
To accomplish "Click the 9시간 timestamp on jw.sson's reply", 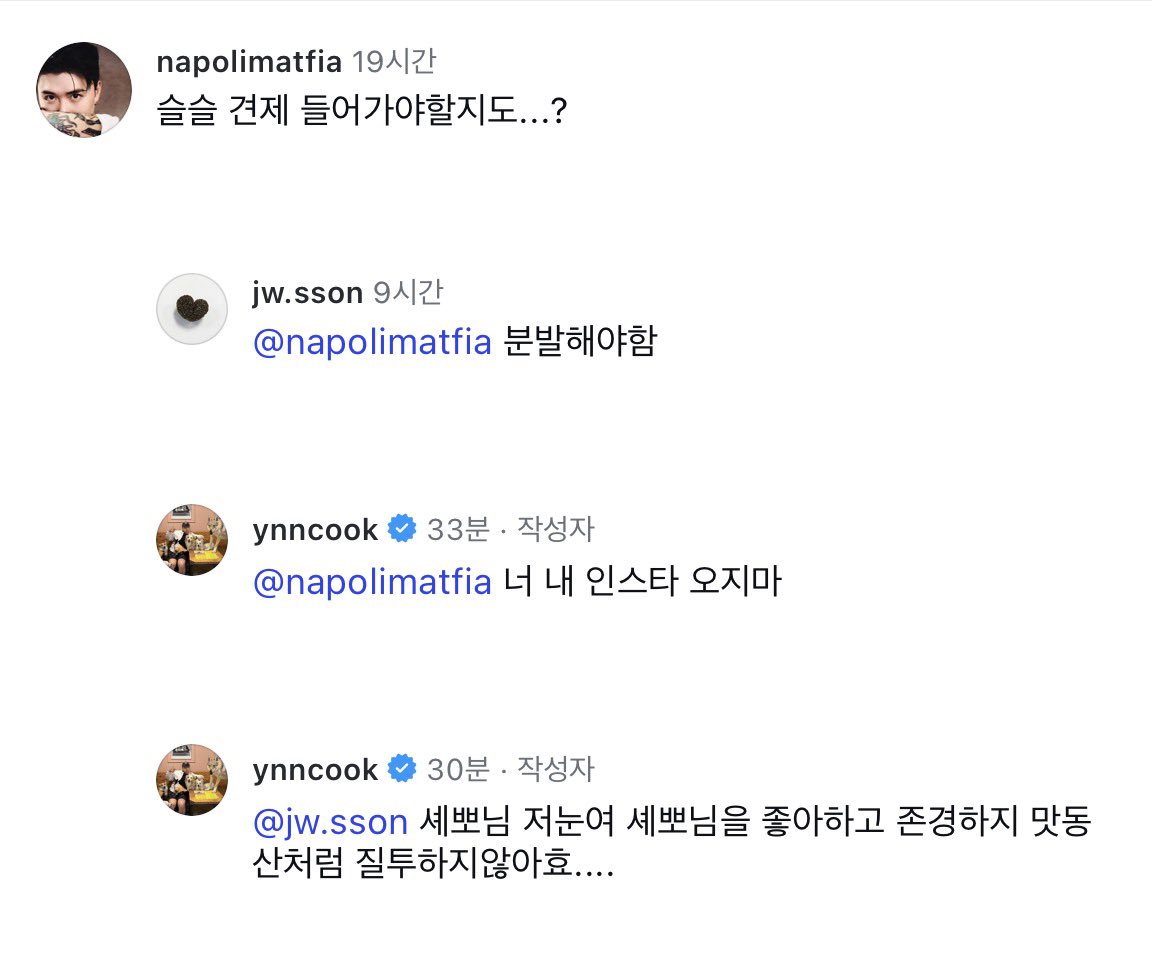I will (x=407, y=293).
